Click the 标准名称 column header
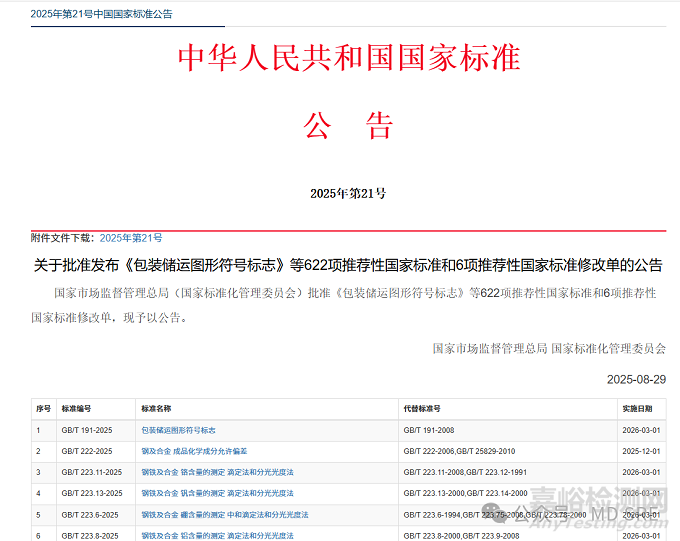The image size is (680, 541). 156,409
